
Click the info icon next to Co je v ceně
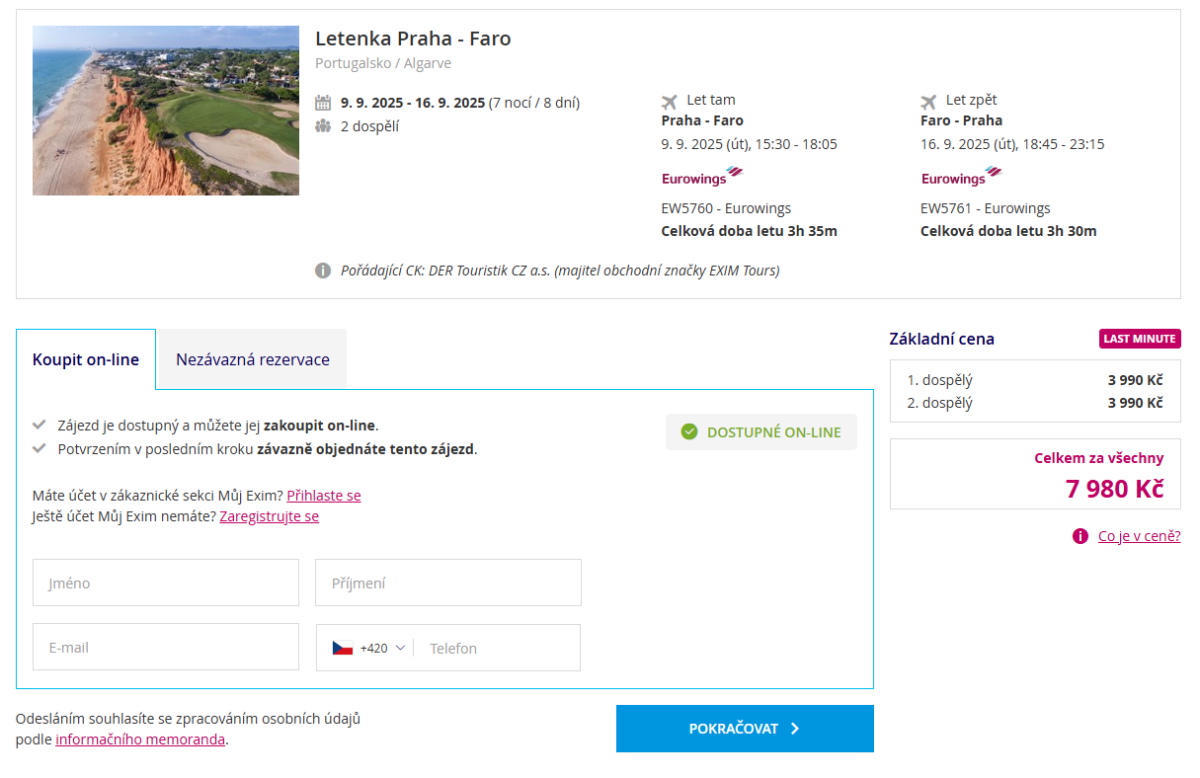click(1080, 536)
